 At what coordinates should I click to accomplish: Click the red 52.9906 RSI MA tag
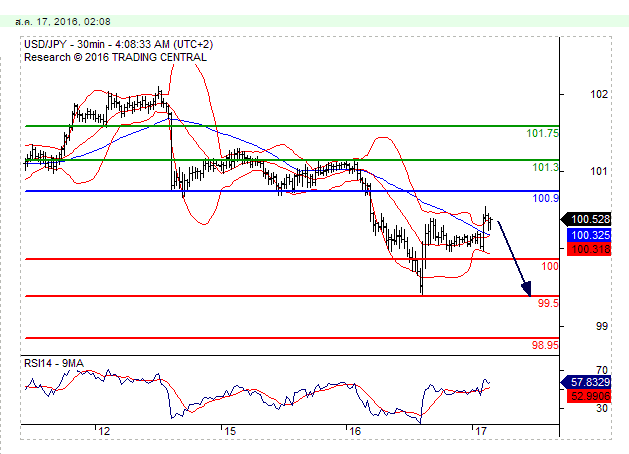pyautogui.click(x=589, y=396)
